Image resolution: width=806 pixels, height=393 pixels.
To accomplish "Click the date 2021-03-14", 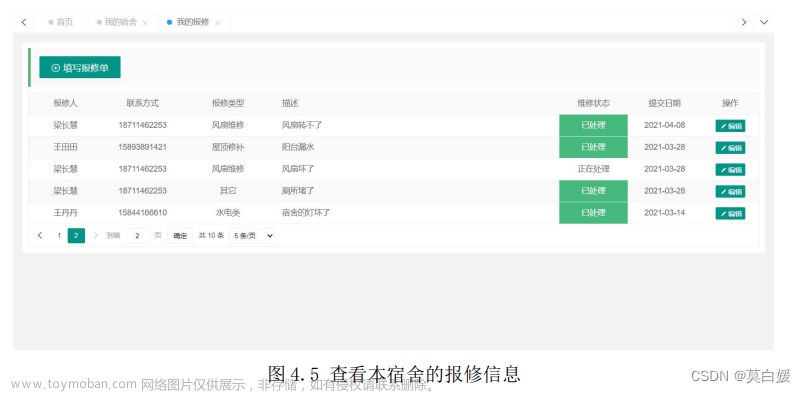I will [x=665, y=213].
